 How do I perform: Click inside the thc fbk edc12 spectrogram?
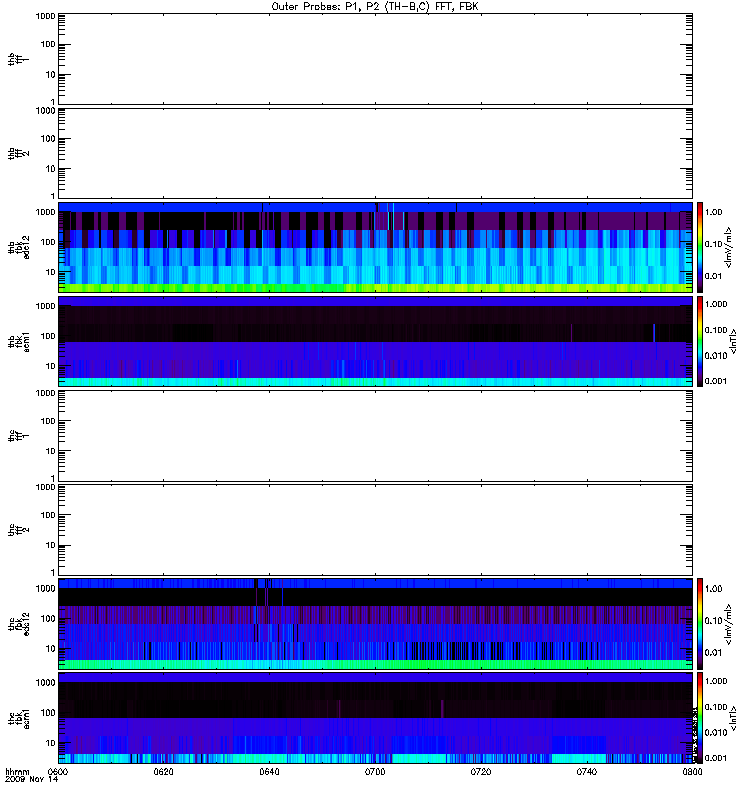(x=375, y=624)
